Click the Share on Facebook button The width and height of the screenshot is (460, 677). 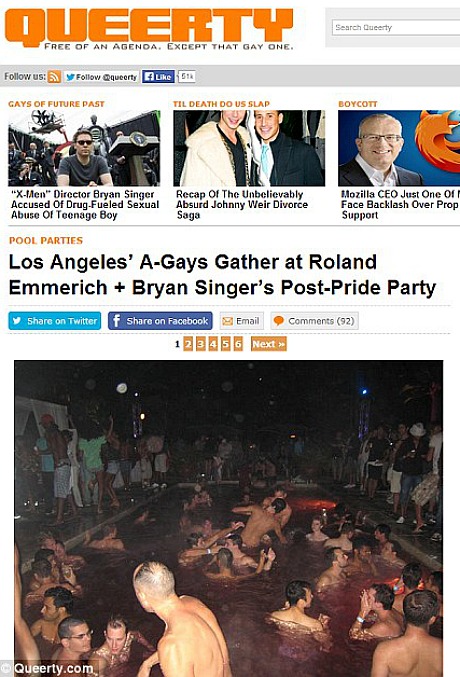tap(160, 321)
